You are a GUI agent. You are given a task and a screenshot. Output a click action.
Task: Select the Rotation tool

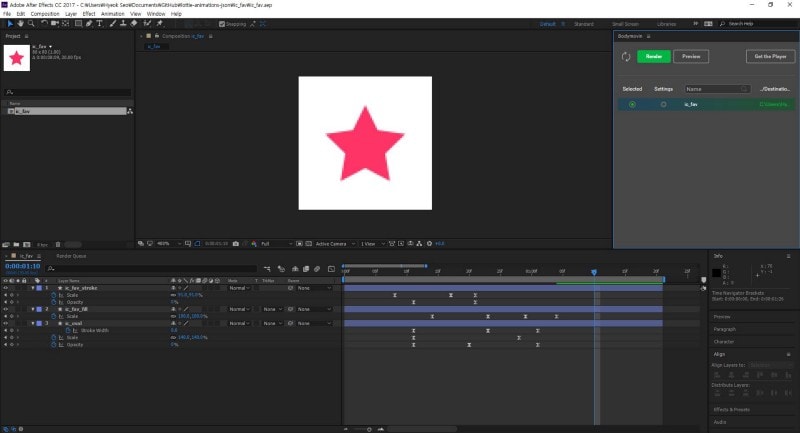(x=44, y=23)
